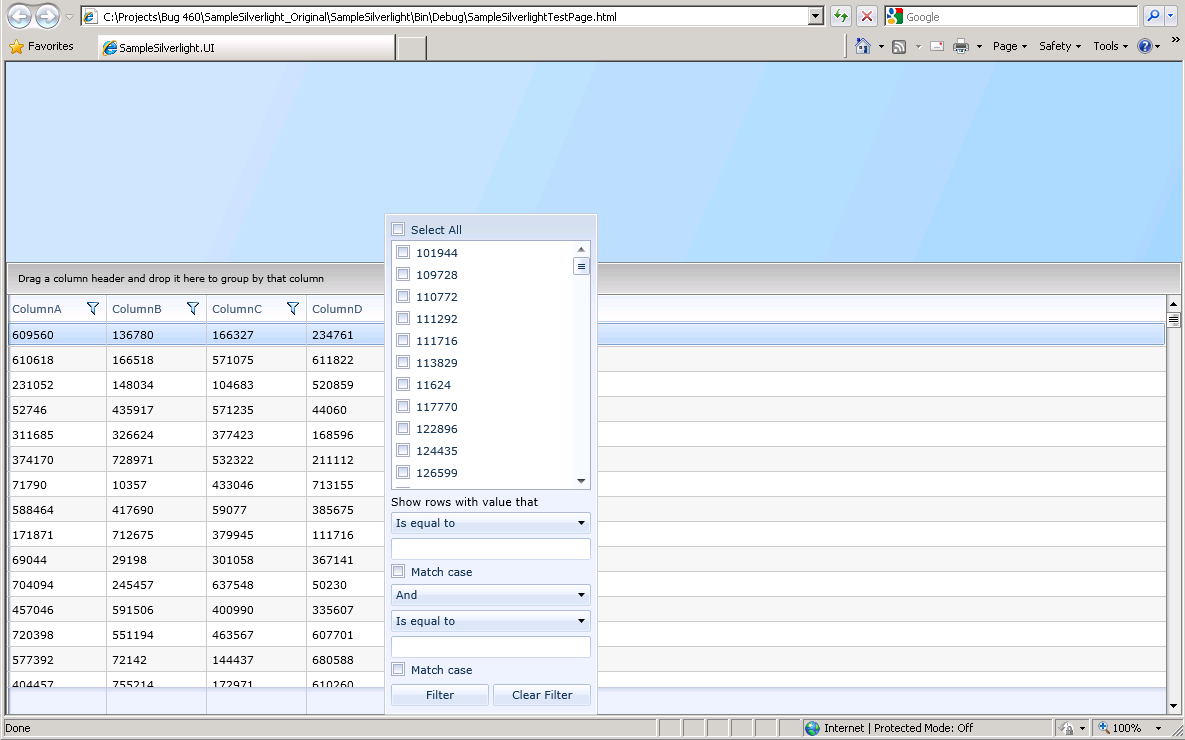Expand the first 'Is equal to' dropdown

tap(490, 523)
